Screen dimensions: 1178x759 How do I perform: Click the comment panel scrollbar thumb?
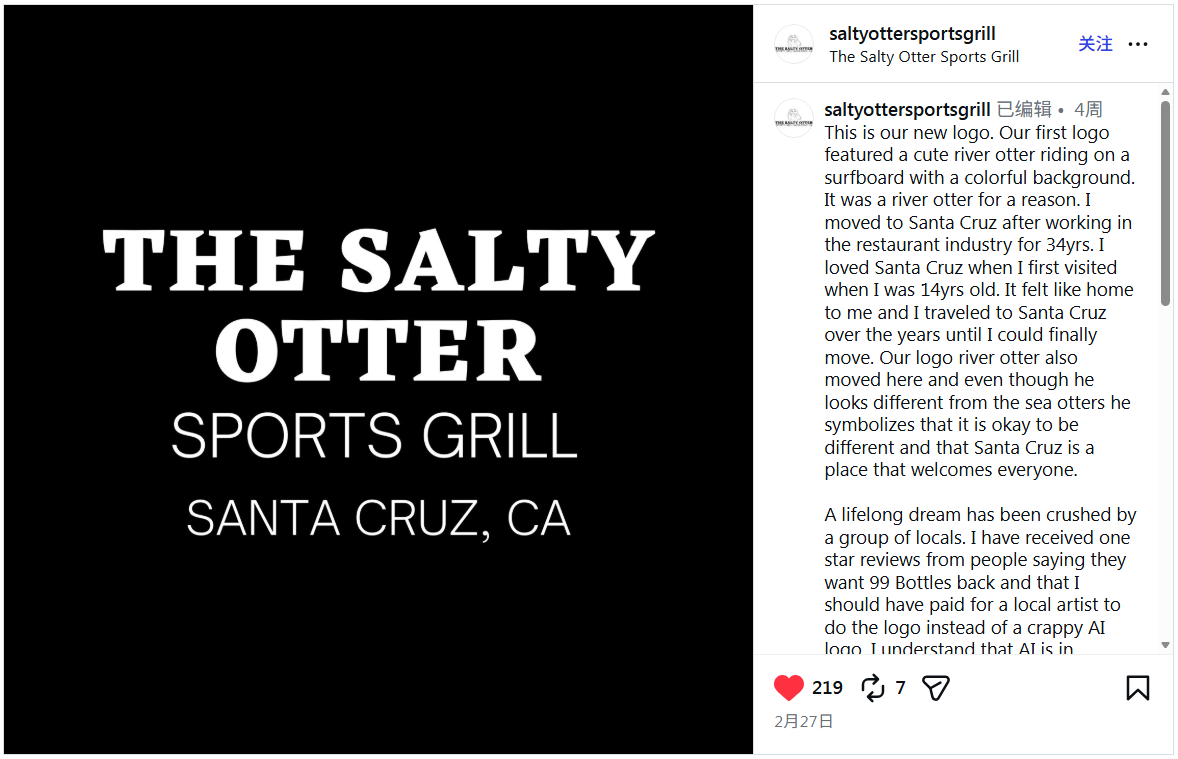(x=1165, y=200)
